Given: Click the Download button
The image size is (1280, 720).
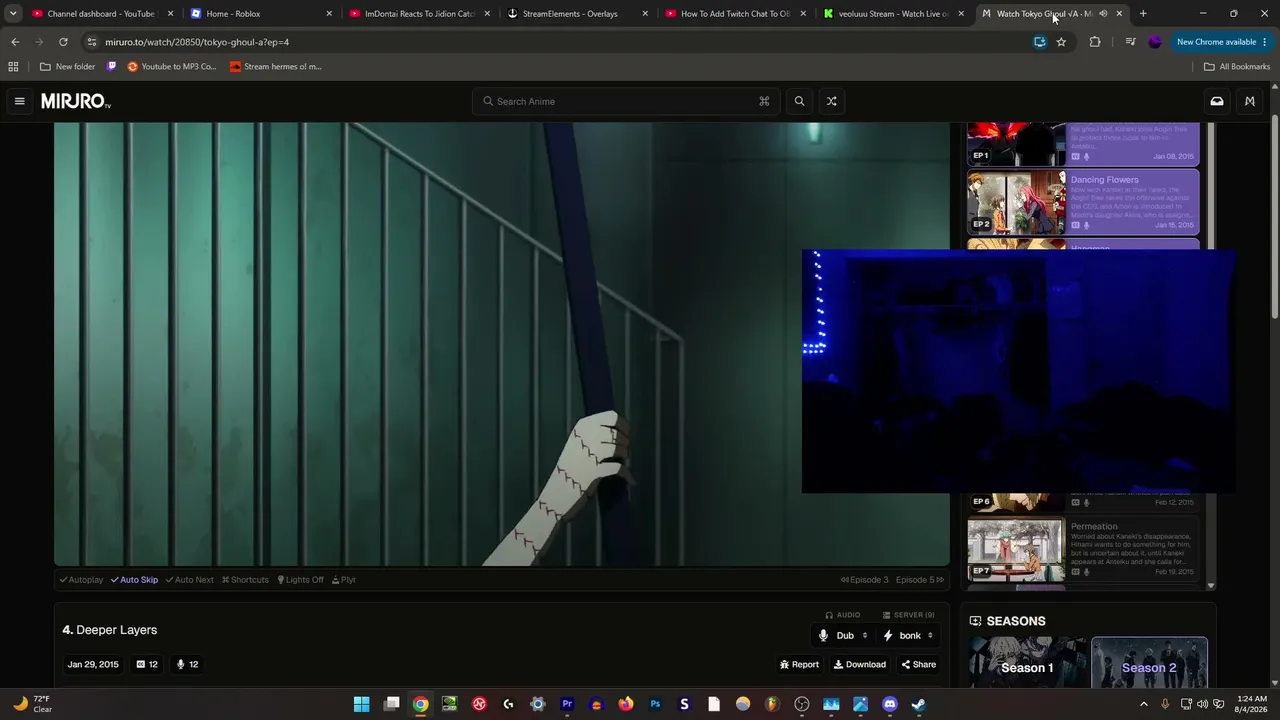Looking at the screenshot, I should click(859, 665).
